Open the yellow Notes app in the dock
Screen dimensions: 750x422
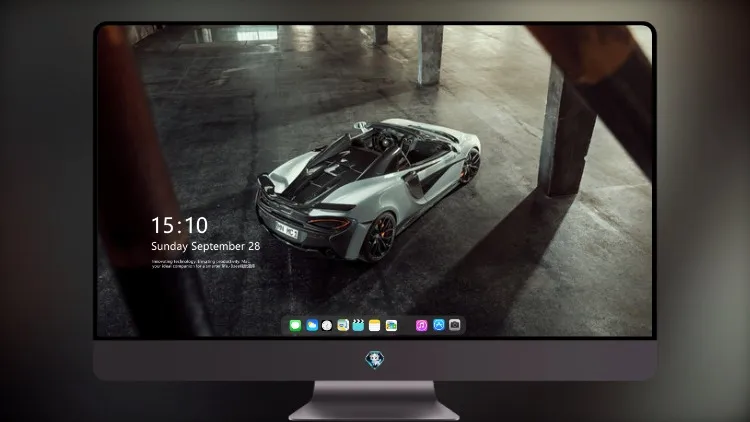pos(375,325)
